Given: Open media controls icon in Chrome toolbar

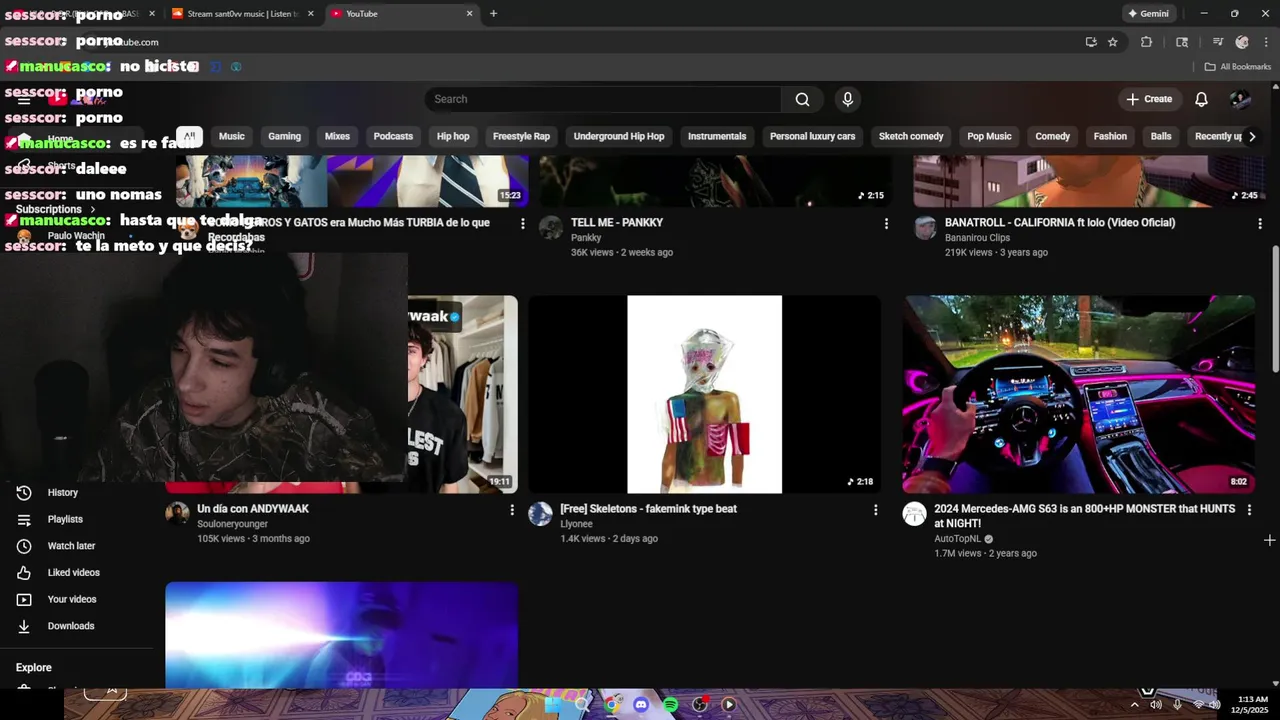Looking at the screenshot, I should (1218, 42).
